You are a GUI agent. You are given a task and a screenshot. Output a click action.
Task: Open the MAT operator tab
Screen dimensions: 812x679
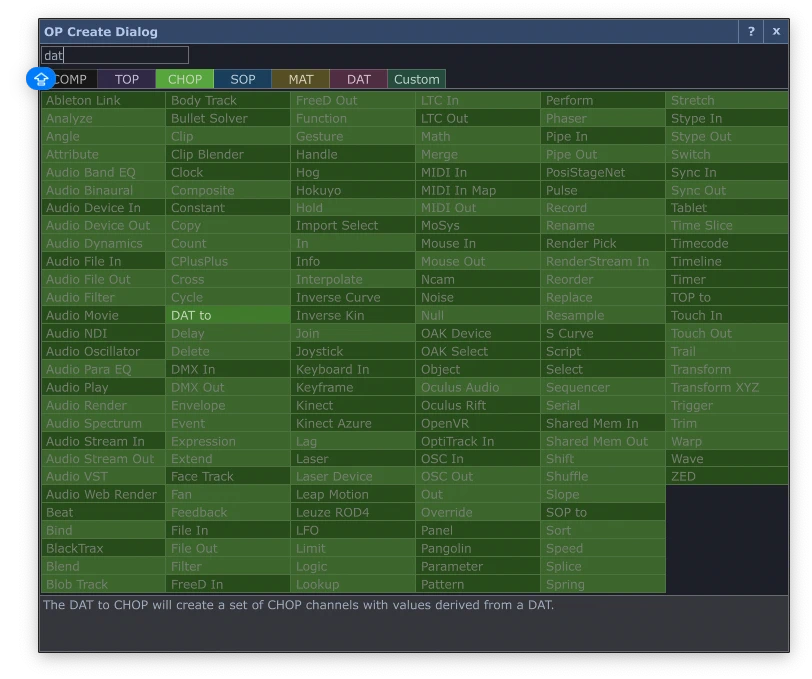(x=300, y=79)
